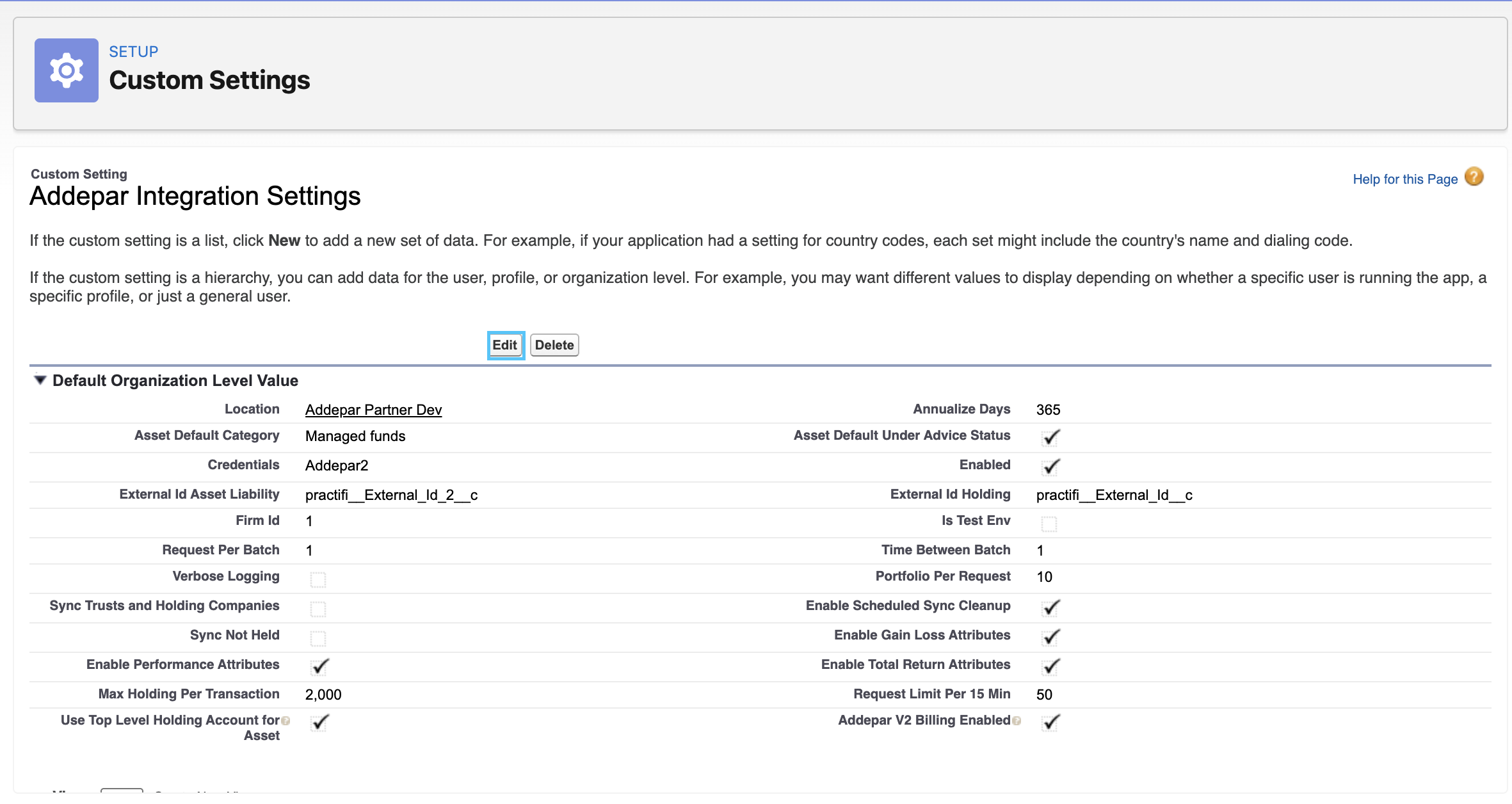Click the Custom Settings page title
1512x804 pixels.
coord(209,80)
